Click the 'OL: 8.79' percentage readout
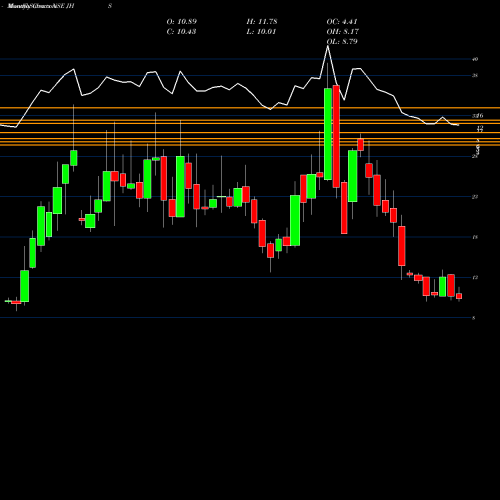 click(x=342, y=42)
